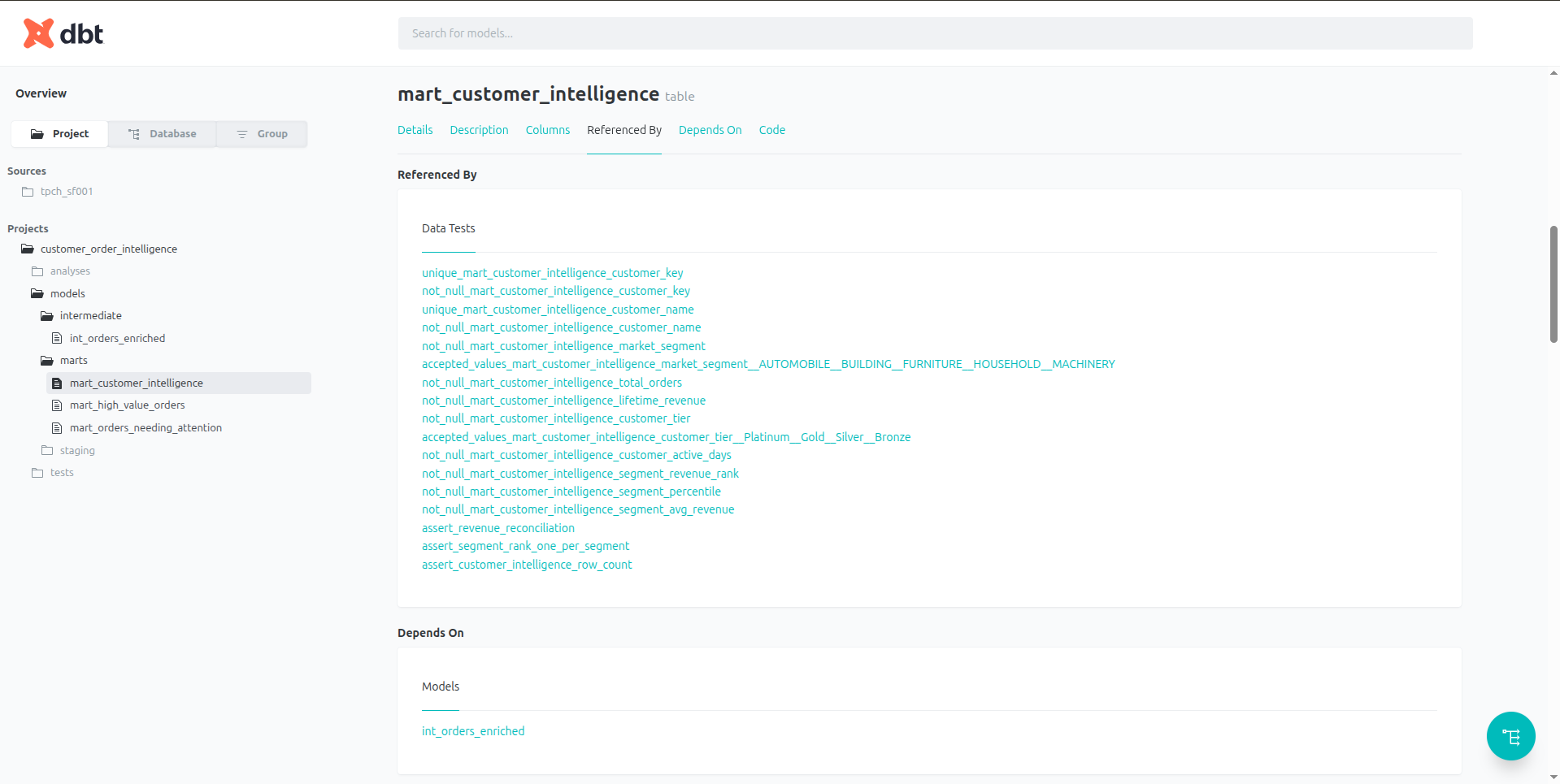Open unique_mart_customer_intelligence_customer_key test
Screen dimensions: 1560x784
tap(552, 273)
